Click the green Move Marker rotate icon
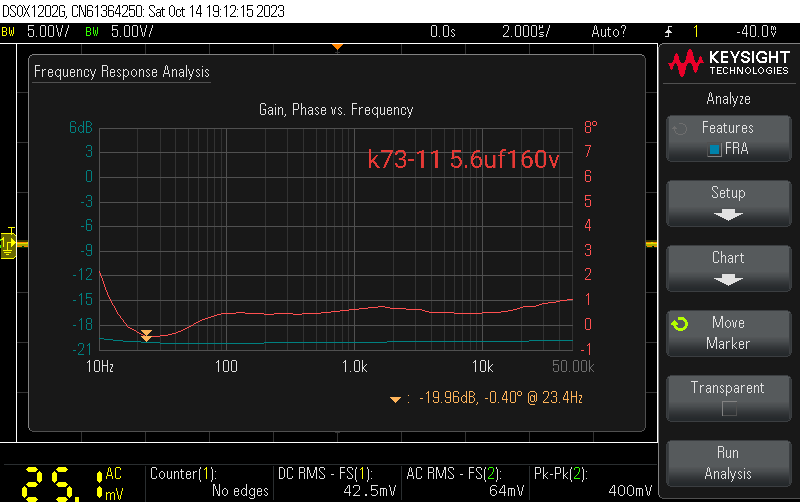 pyautogui.click(x=680, y=324)
